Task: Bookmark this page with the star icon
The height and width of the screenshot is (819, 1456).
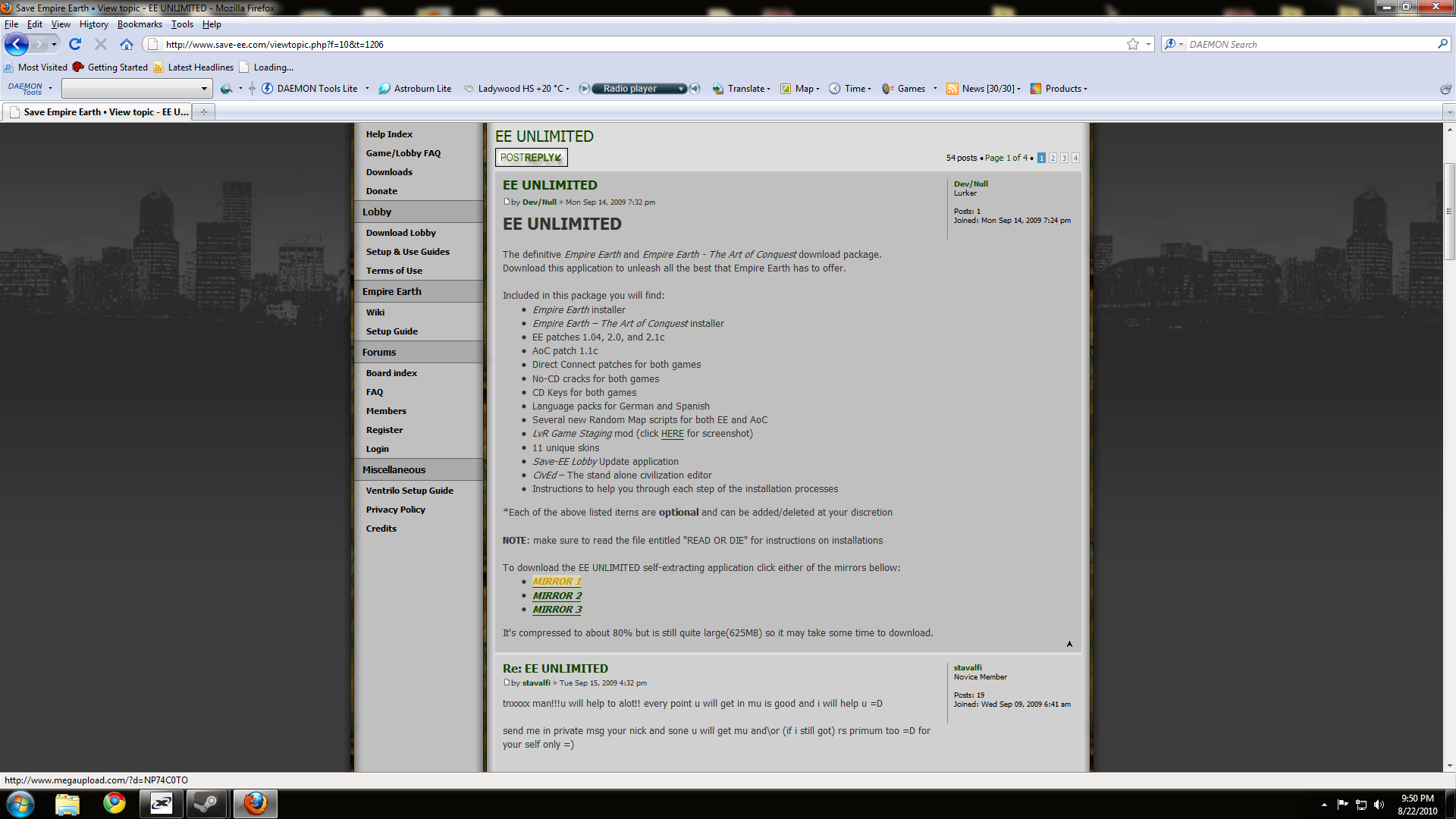Action: (x=1132, y=44)
